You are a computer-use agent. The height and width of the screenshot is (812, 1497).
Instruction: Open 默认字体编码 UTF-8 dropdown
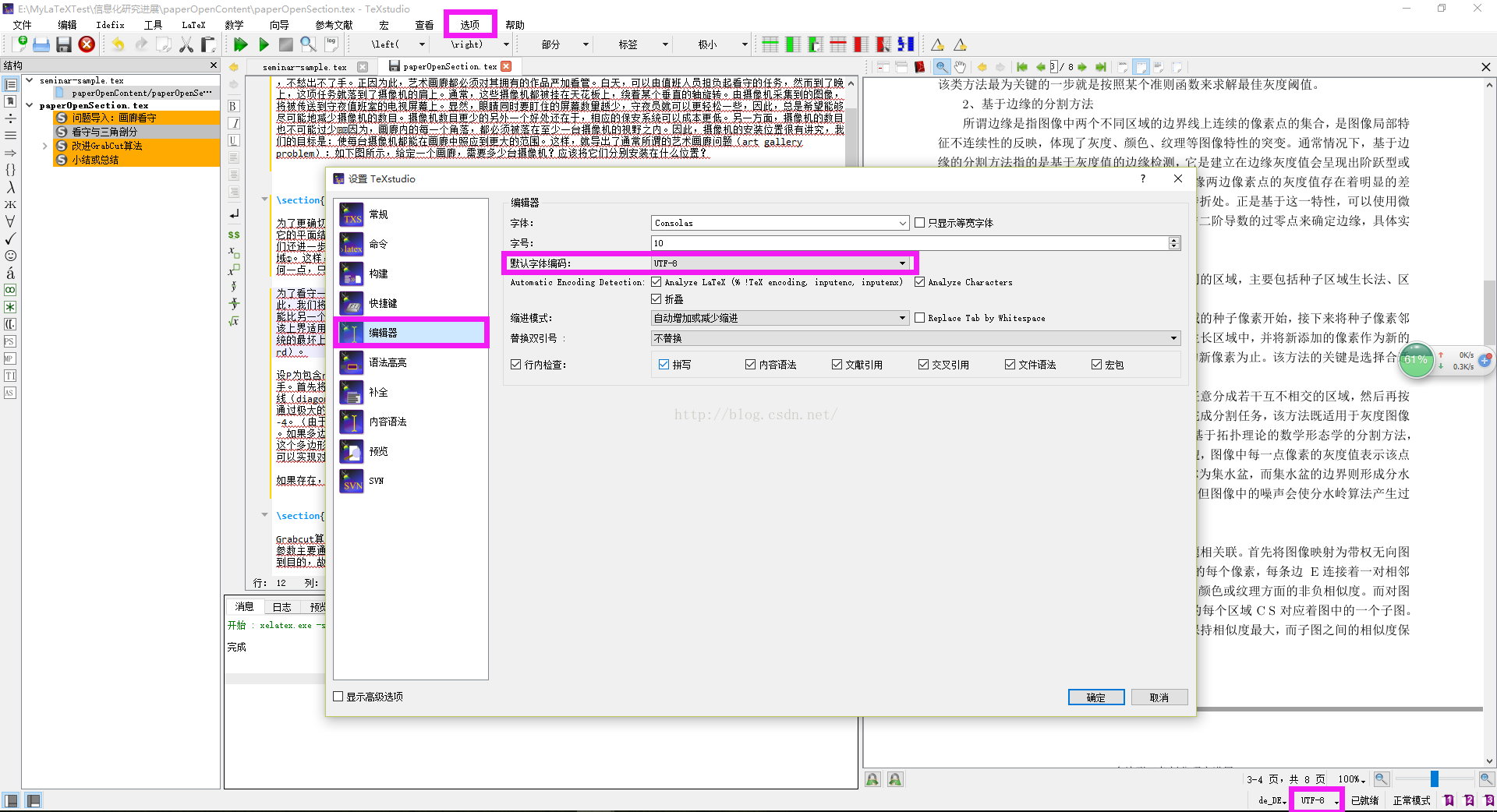tap(780, 263)
